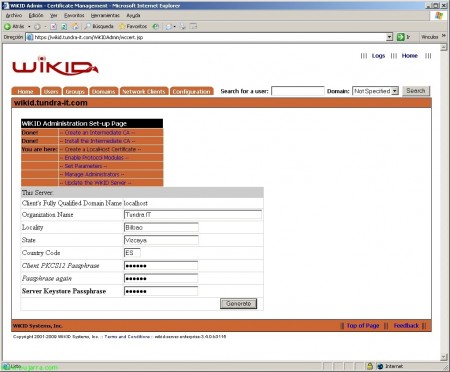
Task: Click the Locality field
Action: (161, 227)
